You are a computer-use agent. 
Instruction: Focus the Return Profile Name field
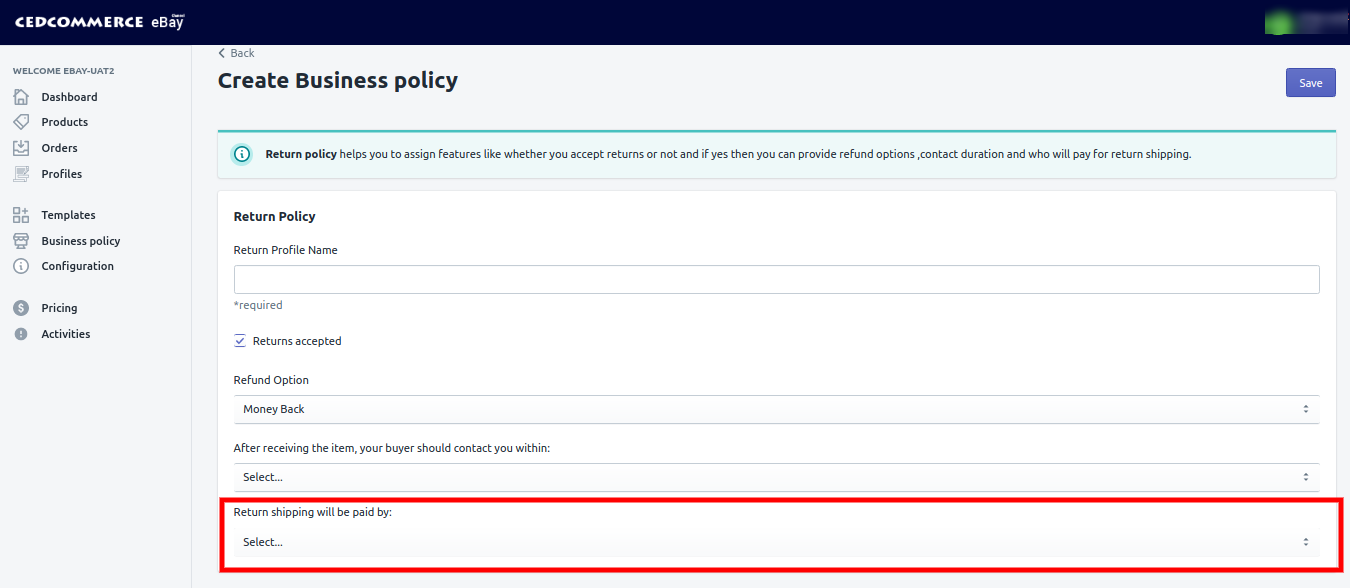[x=776, y=279]
